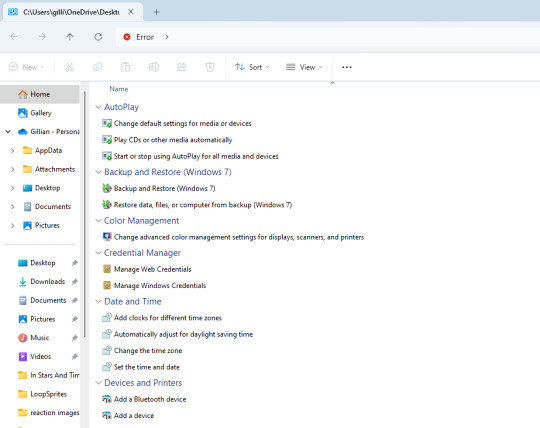The width and height of the screenshot is (540, 428).
Task: Go up one folder level
Action: (70, 36)
